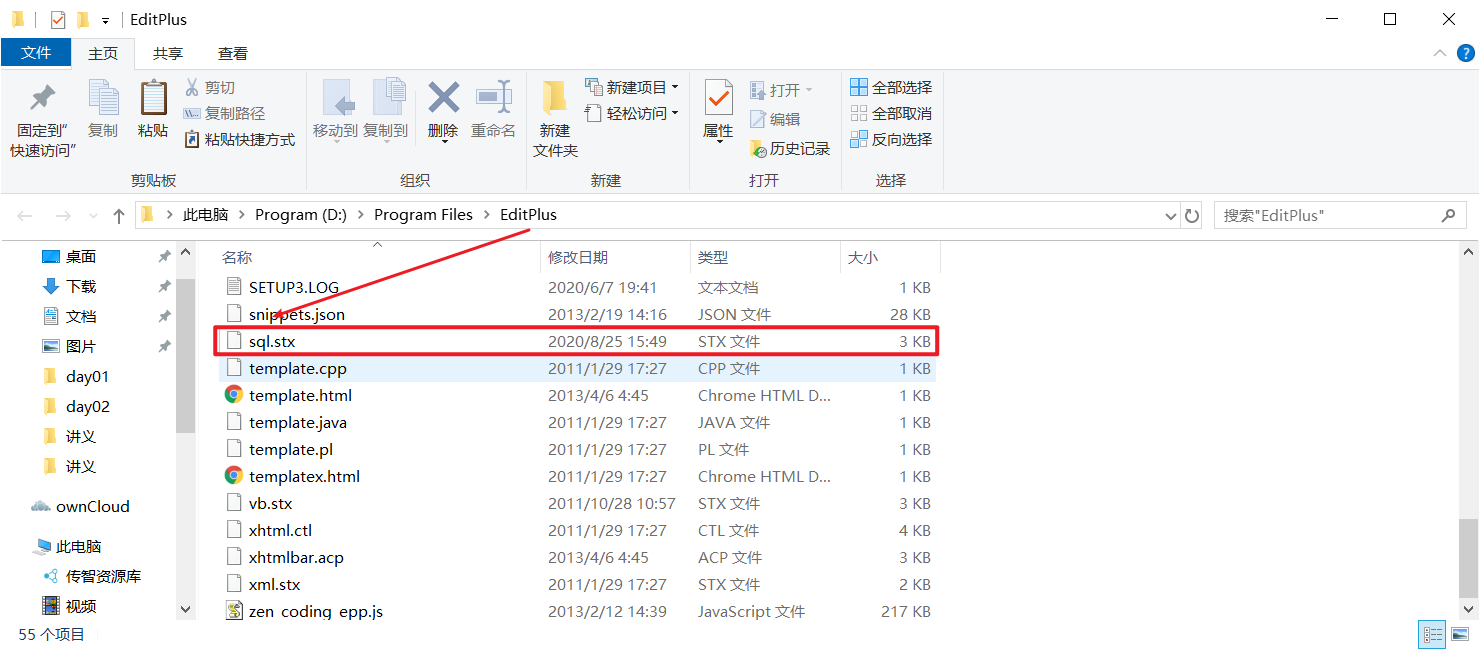Click the 剪切 (Cut) scissors icon
Screen dimensions: 1480x650
192,87
